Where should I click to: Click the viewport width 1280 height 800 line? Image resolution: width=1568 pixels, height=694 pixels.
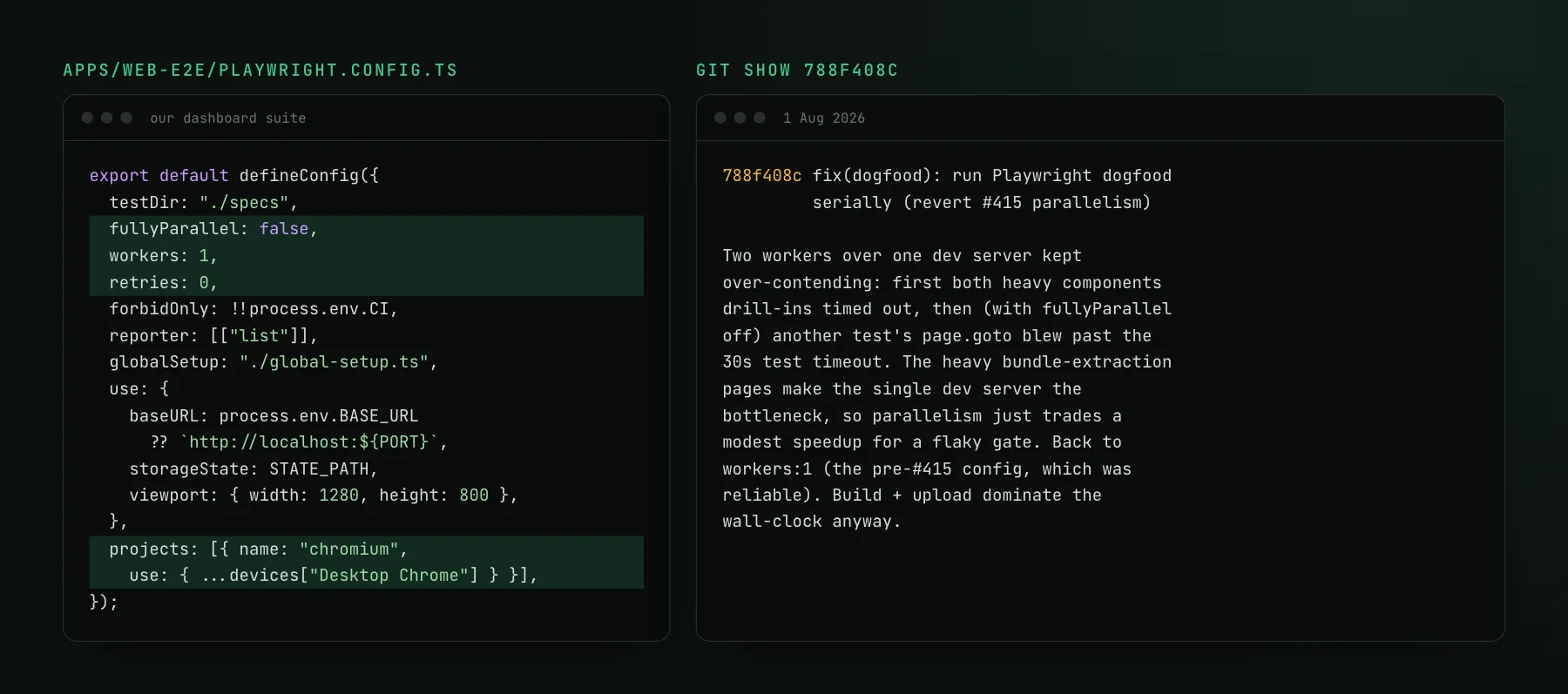tap(323, 495)
